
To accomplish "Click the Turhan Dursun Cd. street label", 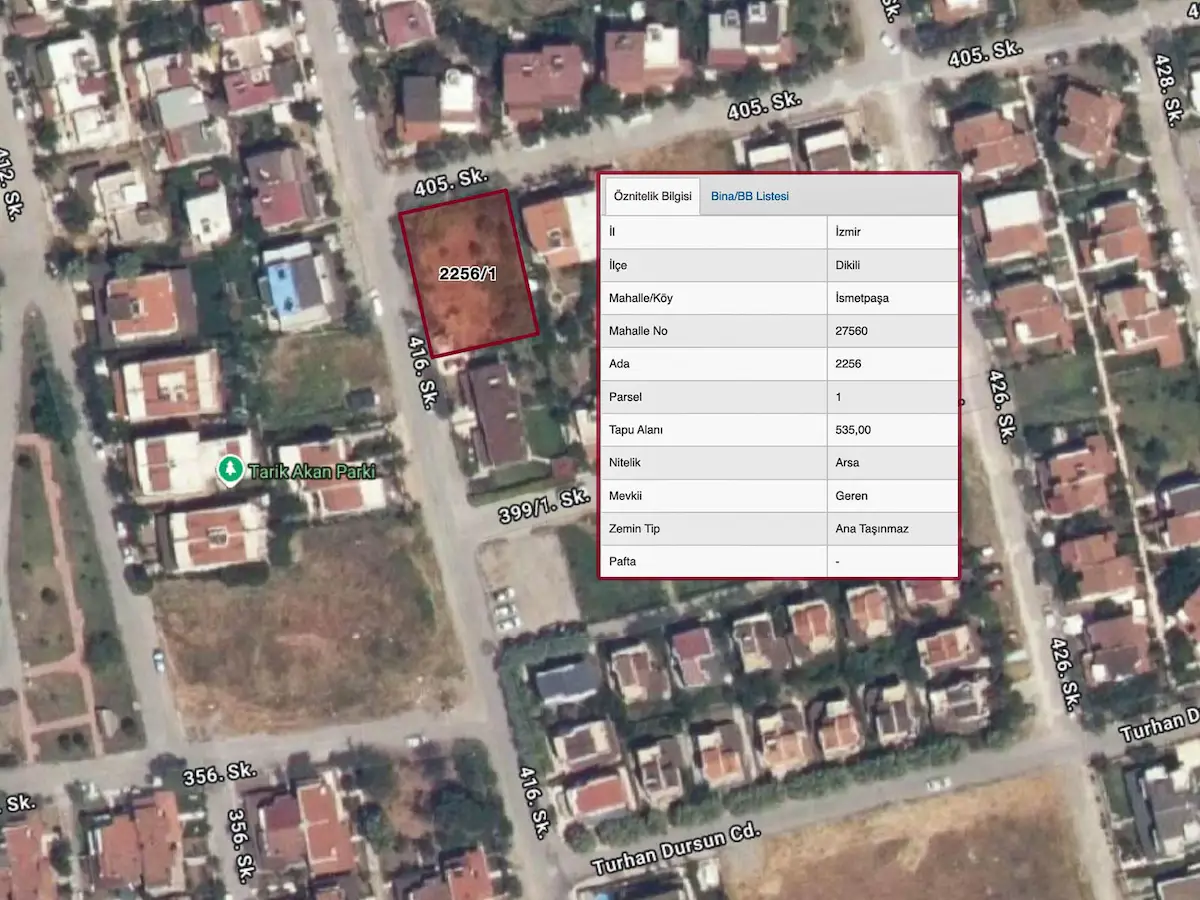I will [676, 850].
